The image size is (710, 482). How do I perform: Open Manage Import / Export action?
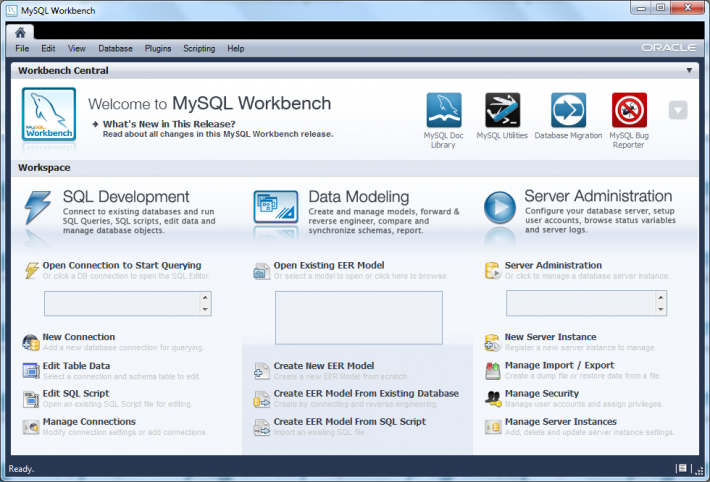[560, 365]
